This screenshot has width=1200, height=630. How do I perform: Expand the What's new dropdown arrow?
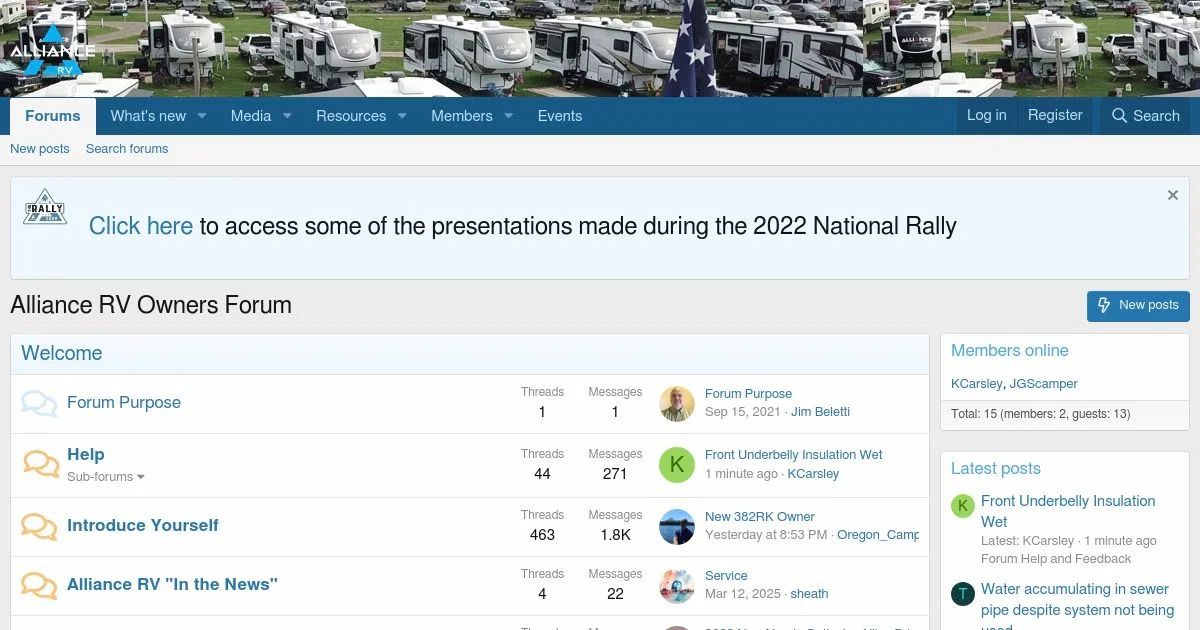202,116
